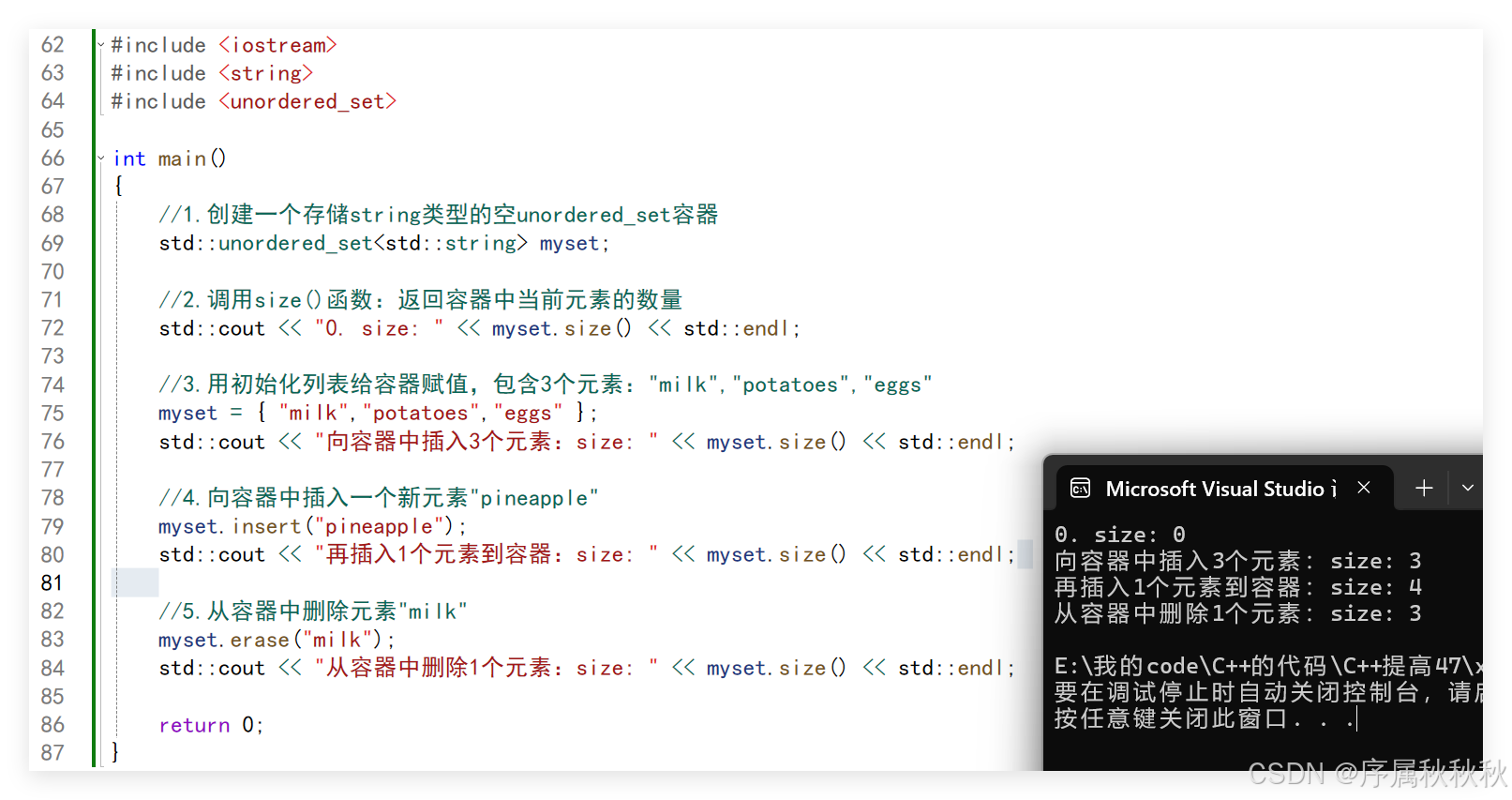The image size is (1512, 800).
Task: Click the console line '按任意键关闭此窗口'
Action: pyautogui.click(x=1205, y=719)
